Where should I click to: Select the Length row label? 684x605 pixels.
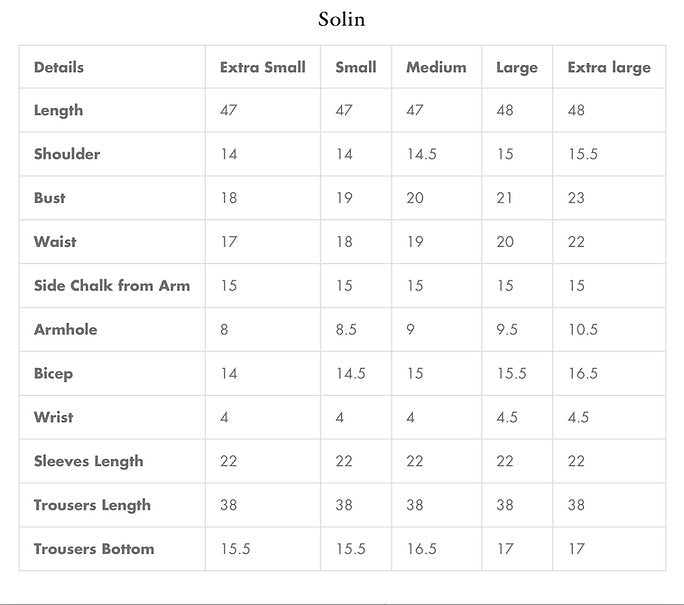tap(59, 110)
